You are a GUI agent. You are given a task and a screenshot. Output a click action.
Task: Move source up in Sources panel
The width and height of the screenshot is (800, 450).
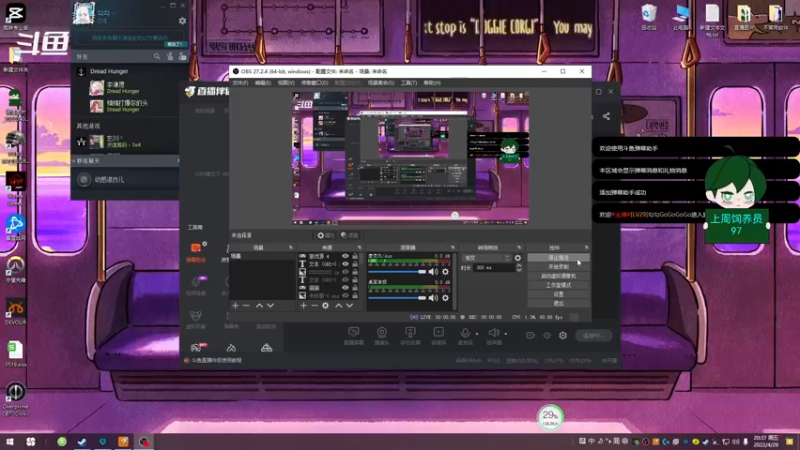[x=338, y=306]
